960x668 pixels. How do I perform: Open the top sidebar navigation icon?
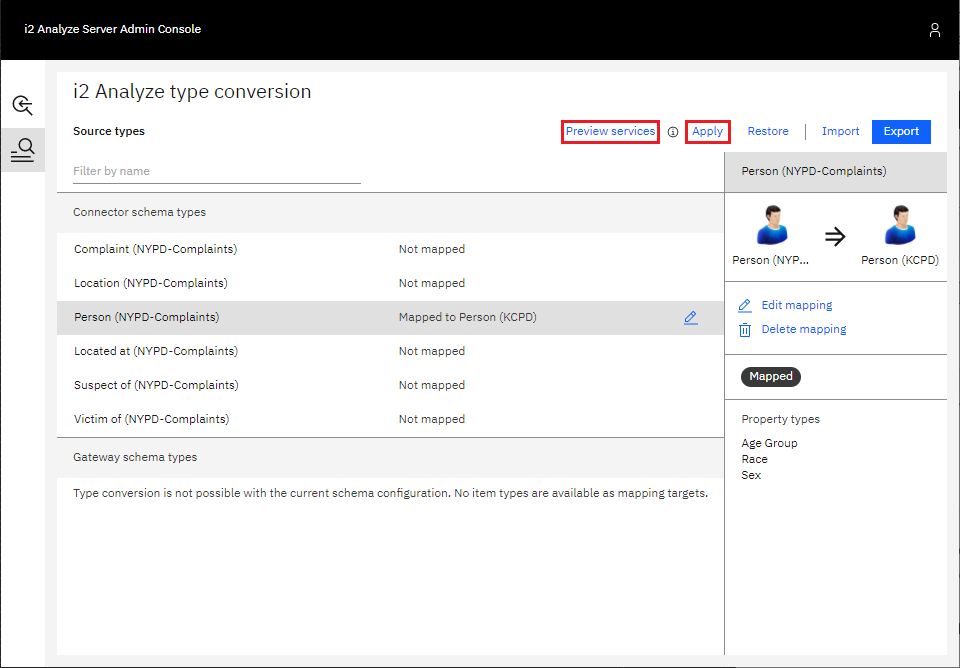point(22,104)
